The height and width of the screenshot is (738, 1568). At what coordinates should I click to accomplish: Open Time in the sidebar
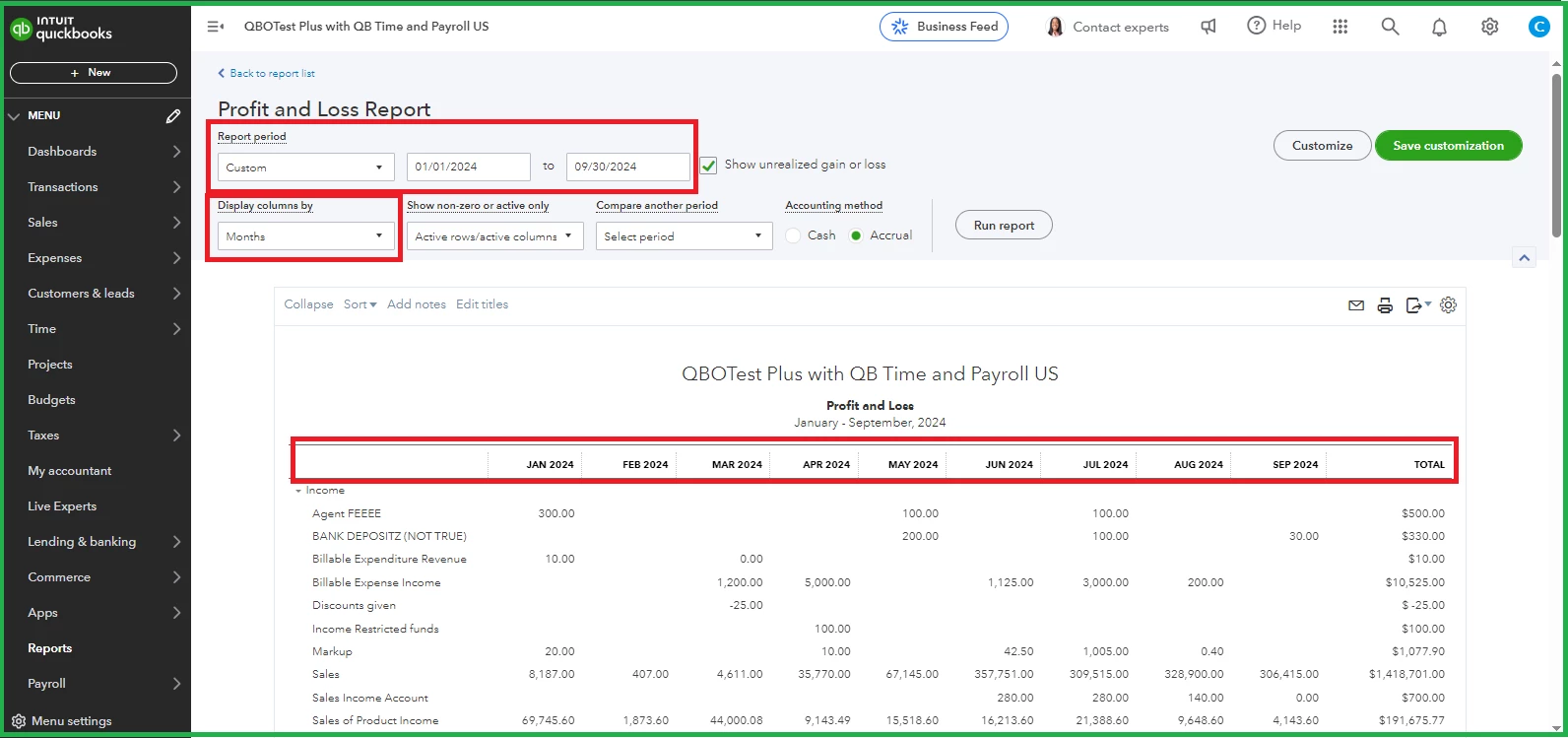41,329
